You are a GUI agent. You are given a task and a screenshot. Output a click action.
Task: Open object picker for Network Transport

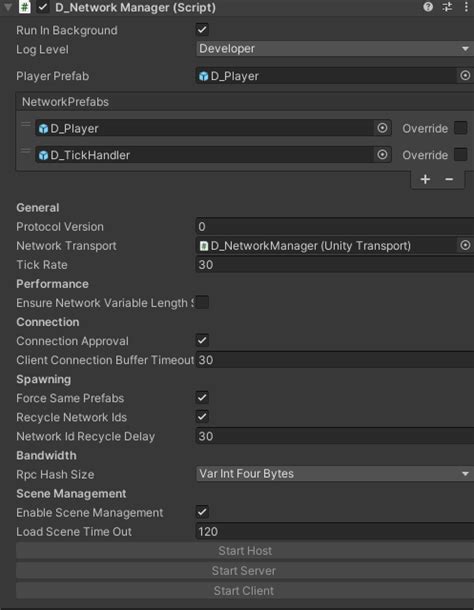click(x=465, y=245)
